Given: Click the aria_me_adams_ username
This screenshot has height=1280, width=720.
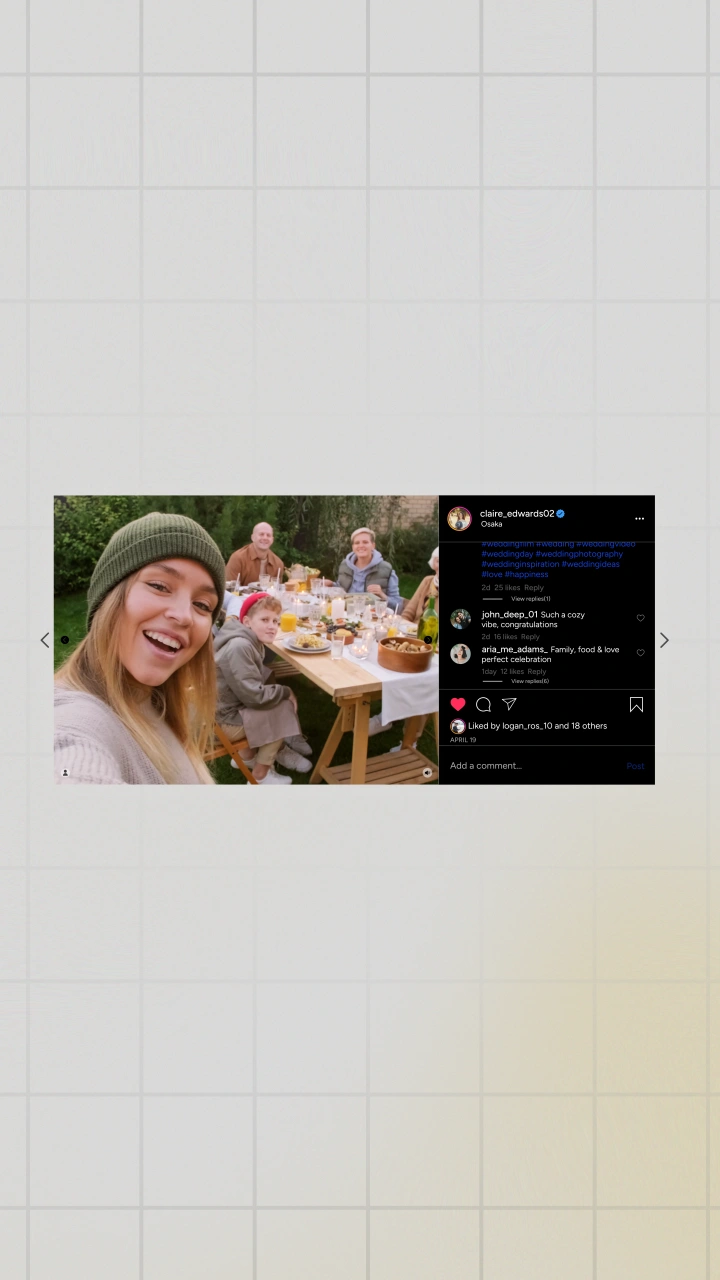Looking at the screenshot, I should tap(514, 650).
